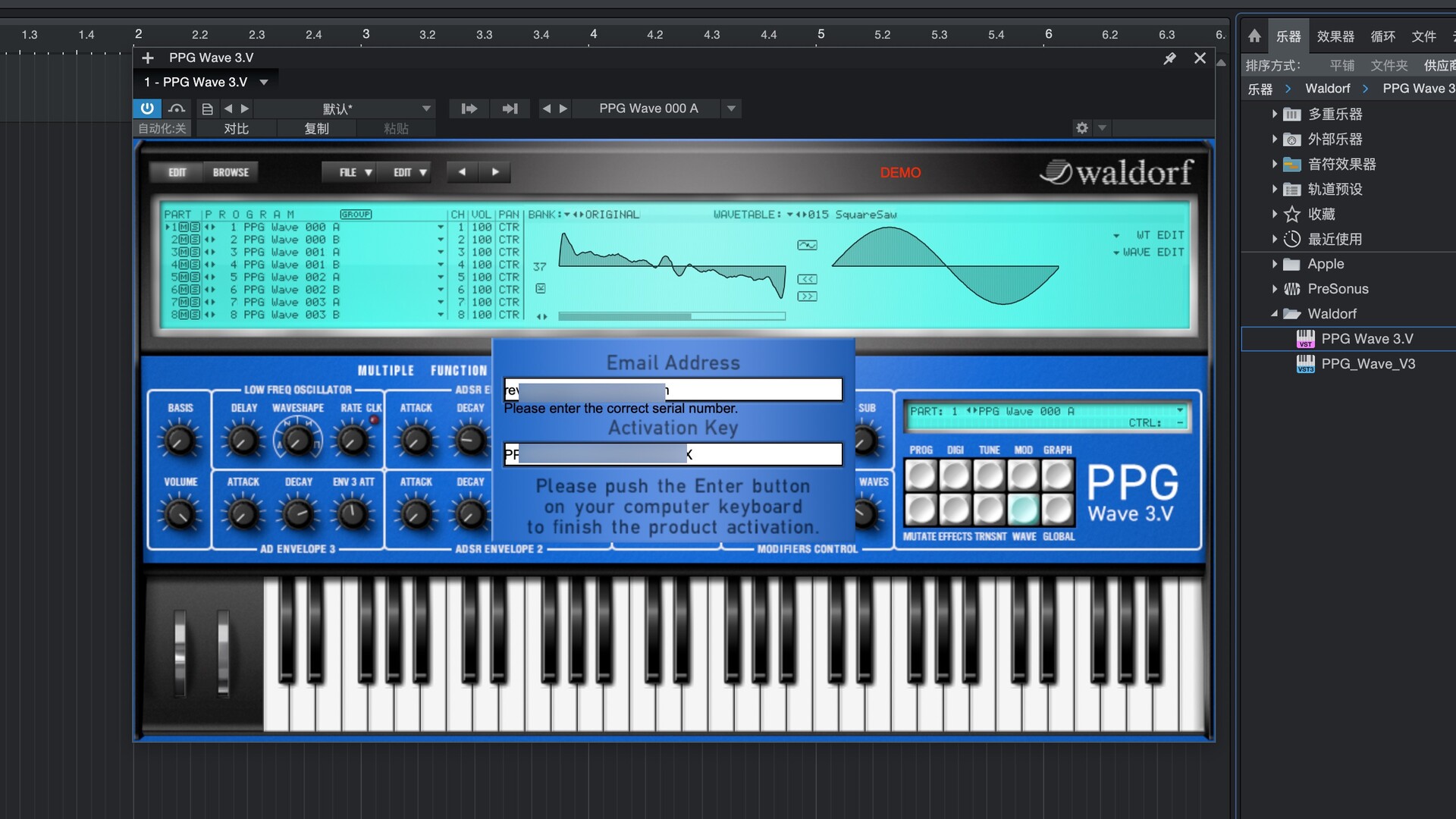1456x819 pixels.
Task: Click the Activation Key input field
Action: pos(673,454)
